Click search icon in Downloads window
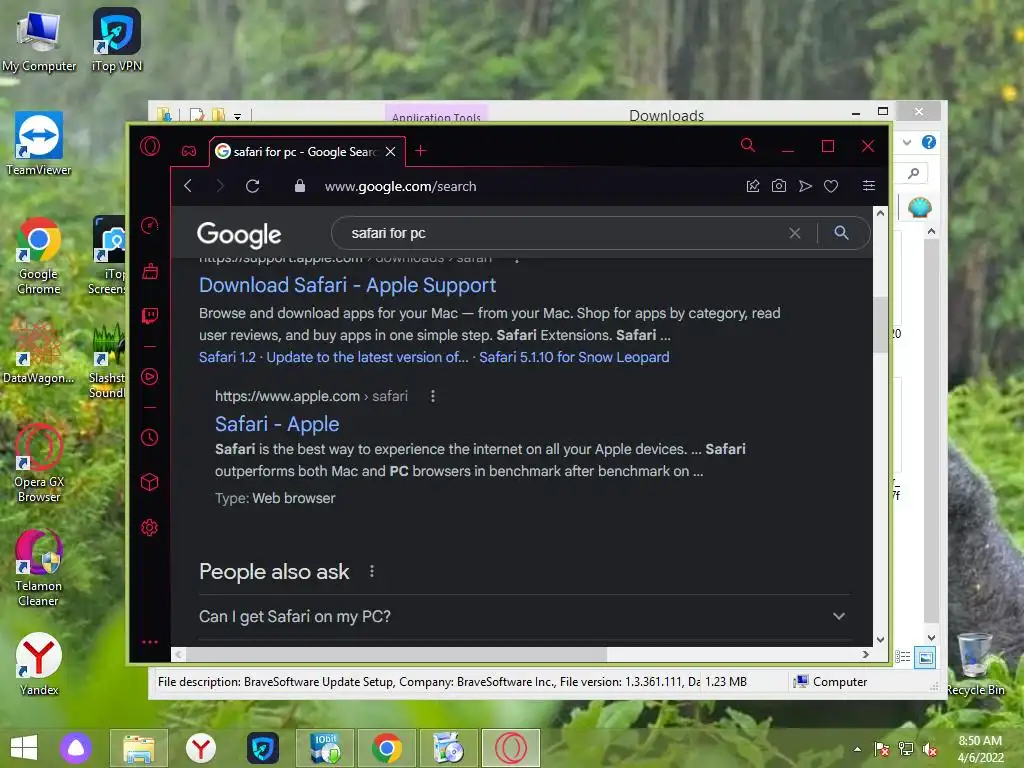This screenshot has height=768, width=1024. (914, 173)
